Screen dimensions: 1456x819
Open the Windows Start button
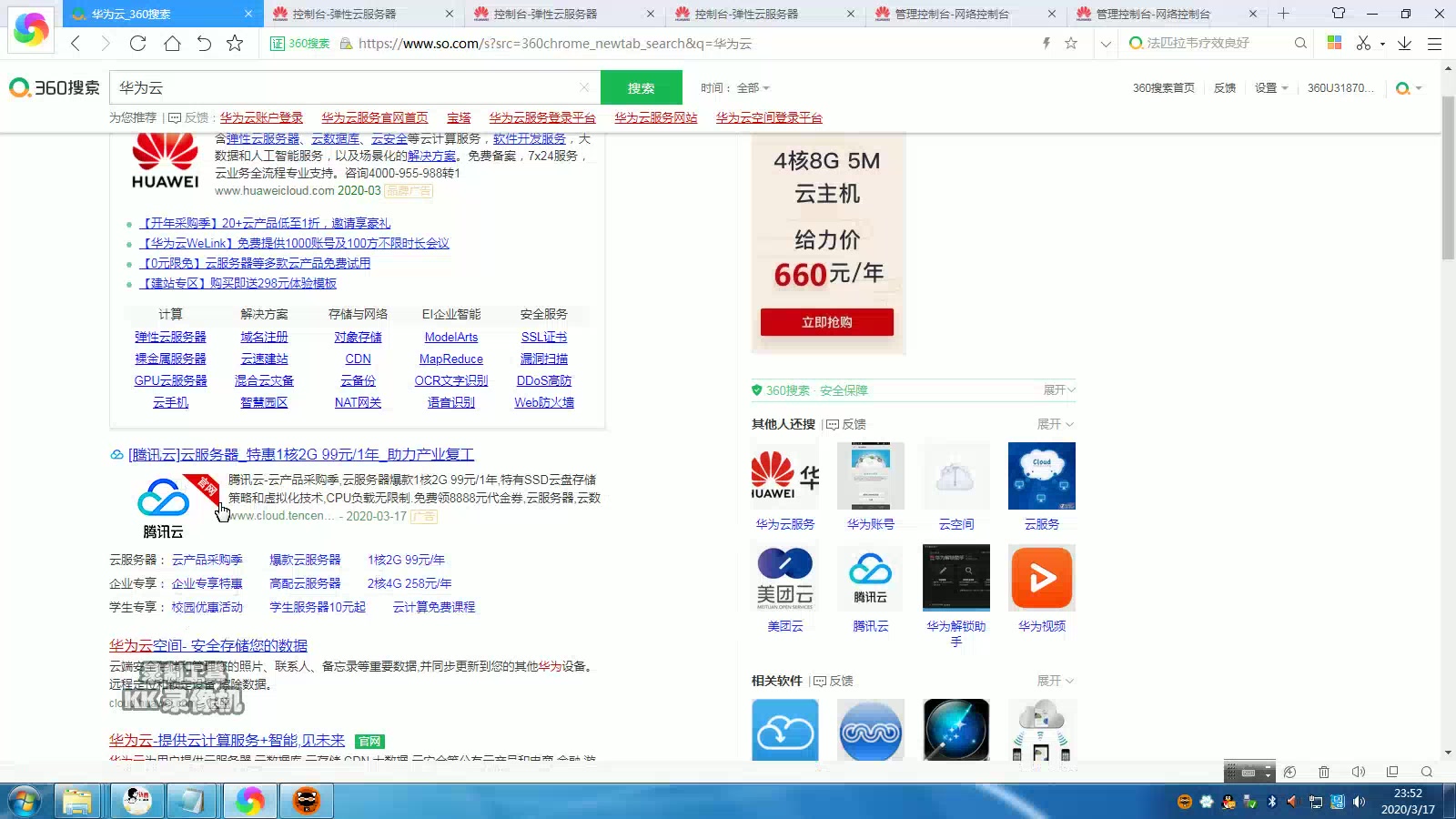click(x=25, y=801)
